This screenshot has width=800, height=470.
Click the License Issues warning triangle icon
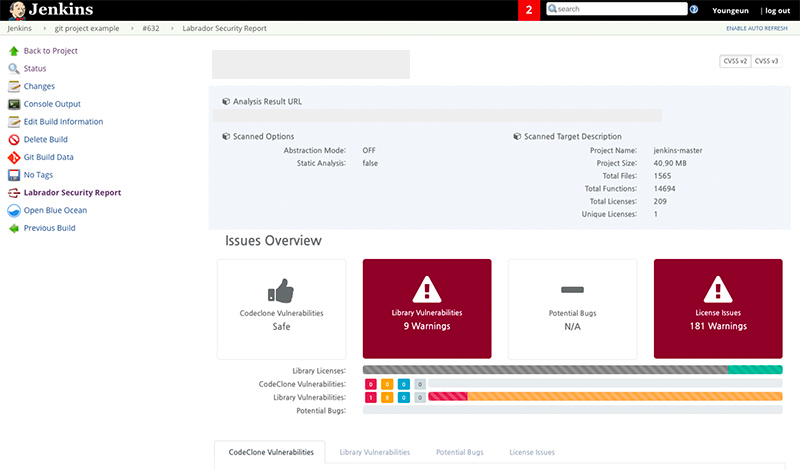(x=718, y=289)
